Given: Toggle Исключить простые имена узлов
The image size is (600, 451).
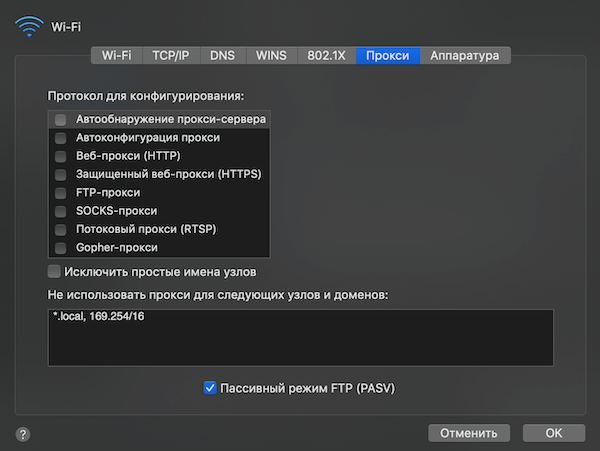Looking at the screenshot, I should [54, 271].
